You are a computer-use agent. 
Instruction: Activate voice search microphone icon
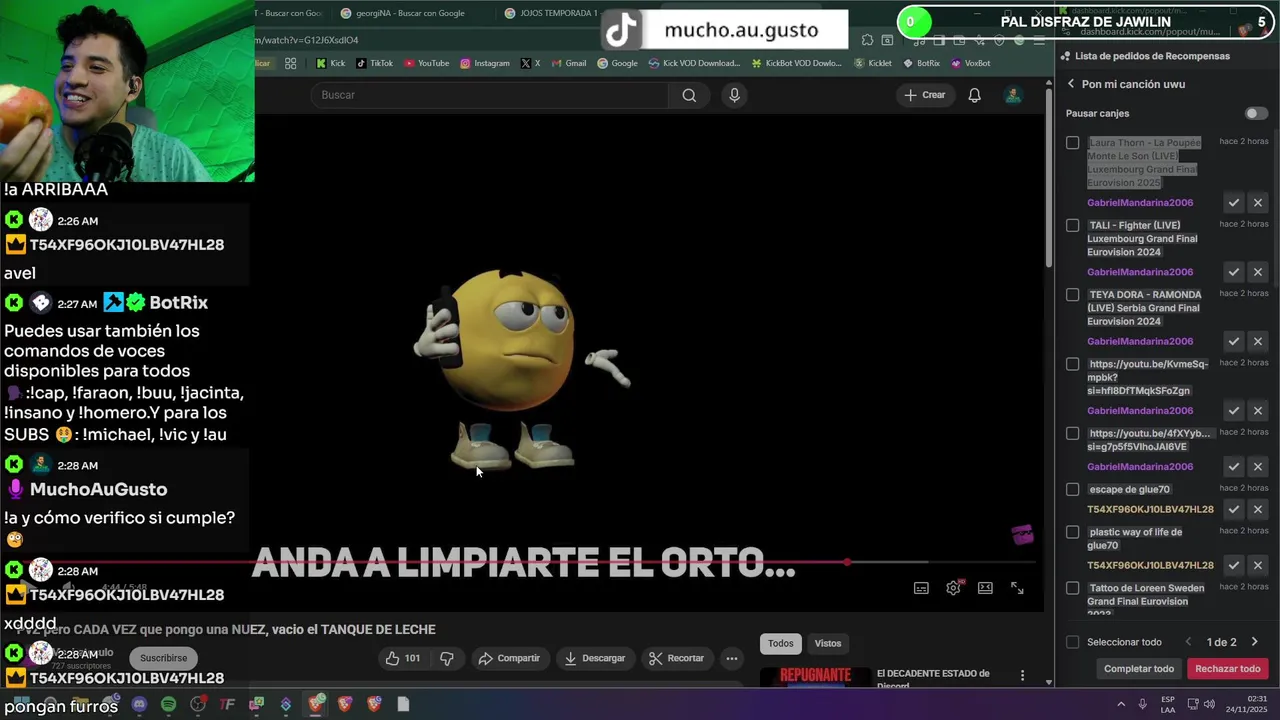click(734, 95)
